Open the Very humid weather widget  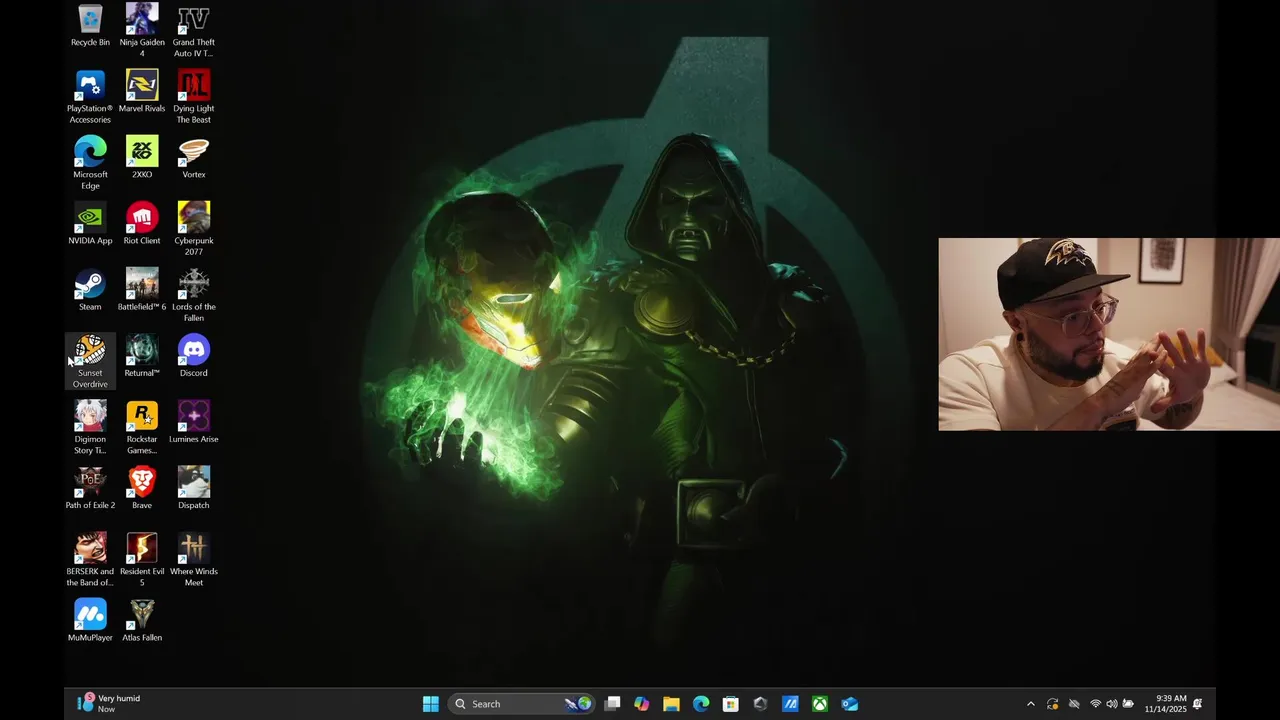coord(110,704)
